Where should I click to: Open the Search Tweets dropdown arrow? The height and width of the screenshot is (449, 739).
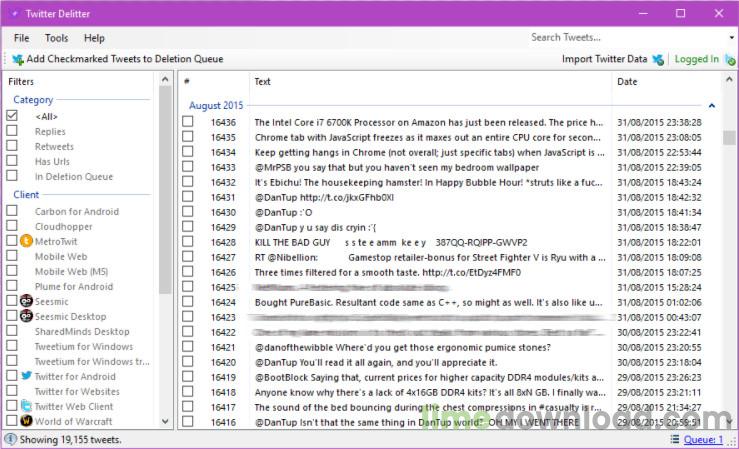coord(731,38)
